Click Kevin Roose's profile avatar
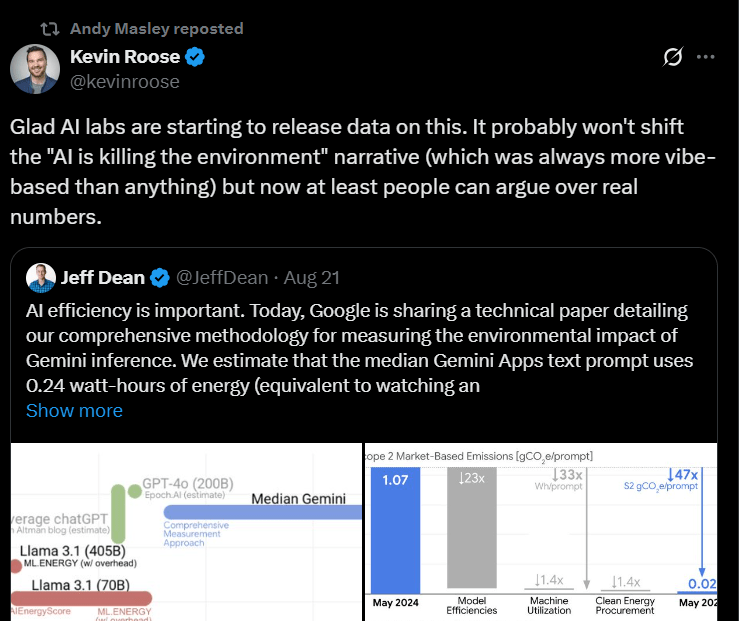 tap(34, 69)
